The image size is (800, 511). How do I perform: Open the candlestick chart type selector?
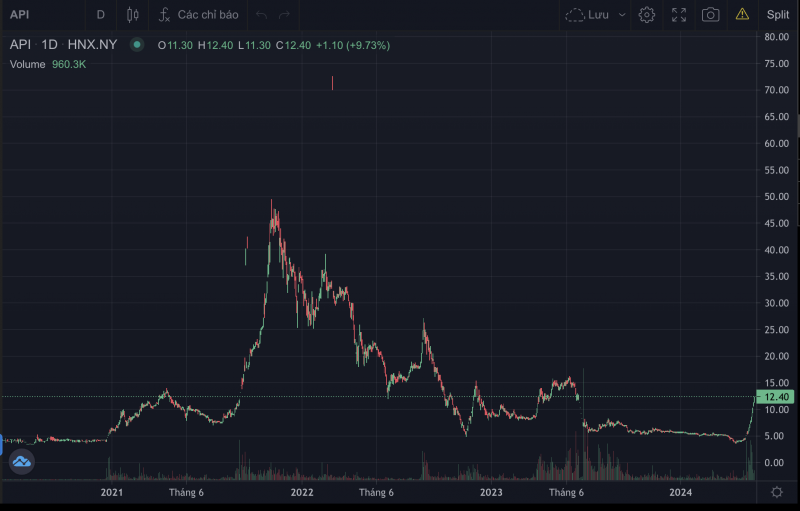click(133, 14)
